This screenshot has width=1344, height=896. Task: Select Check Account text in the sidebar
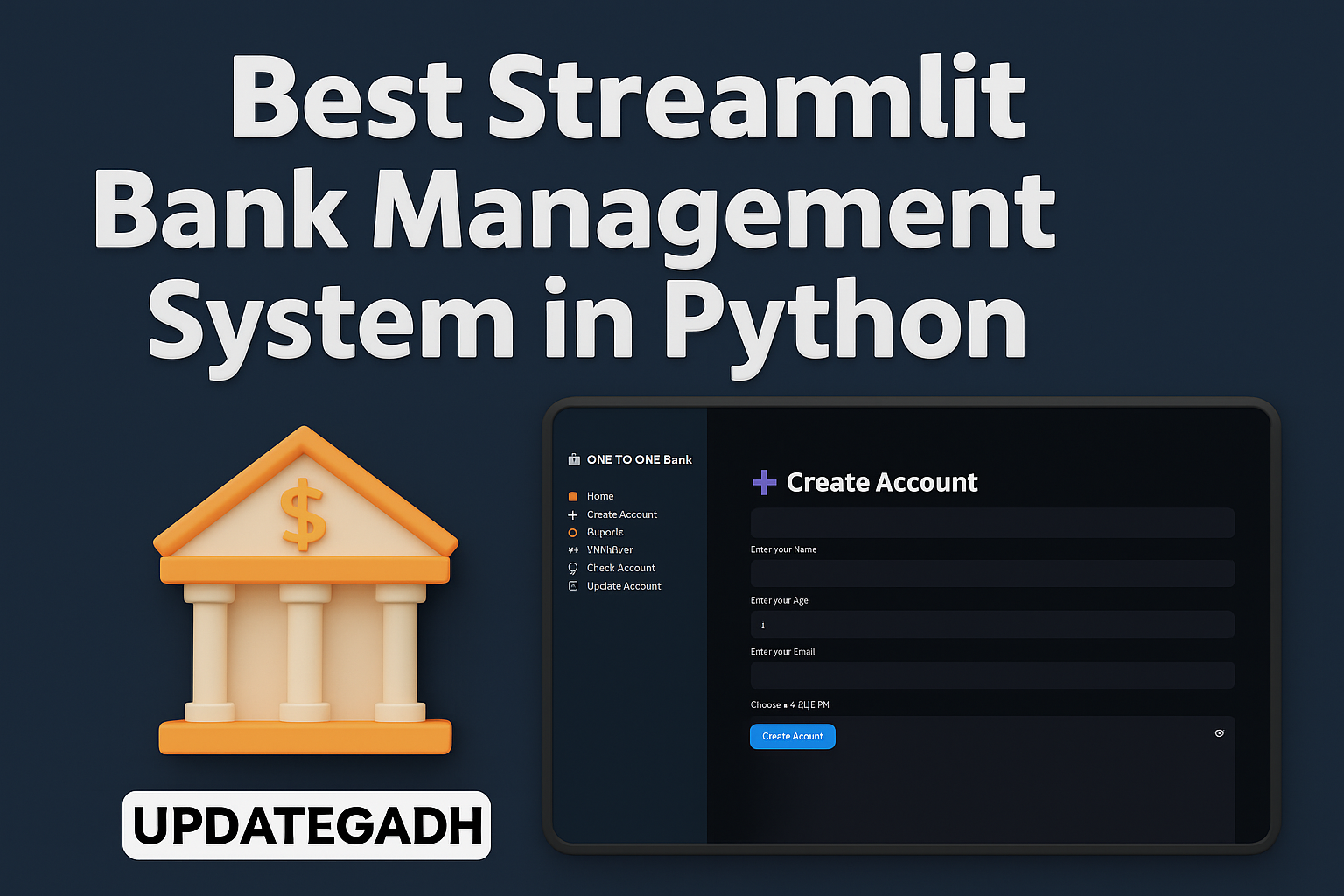click(621, 568)
